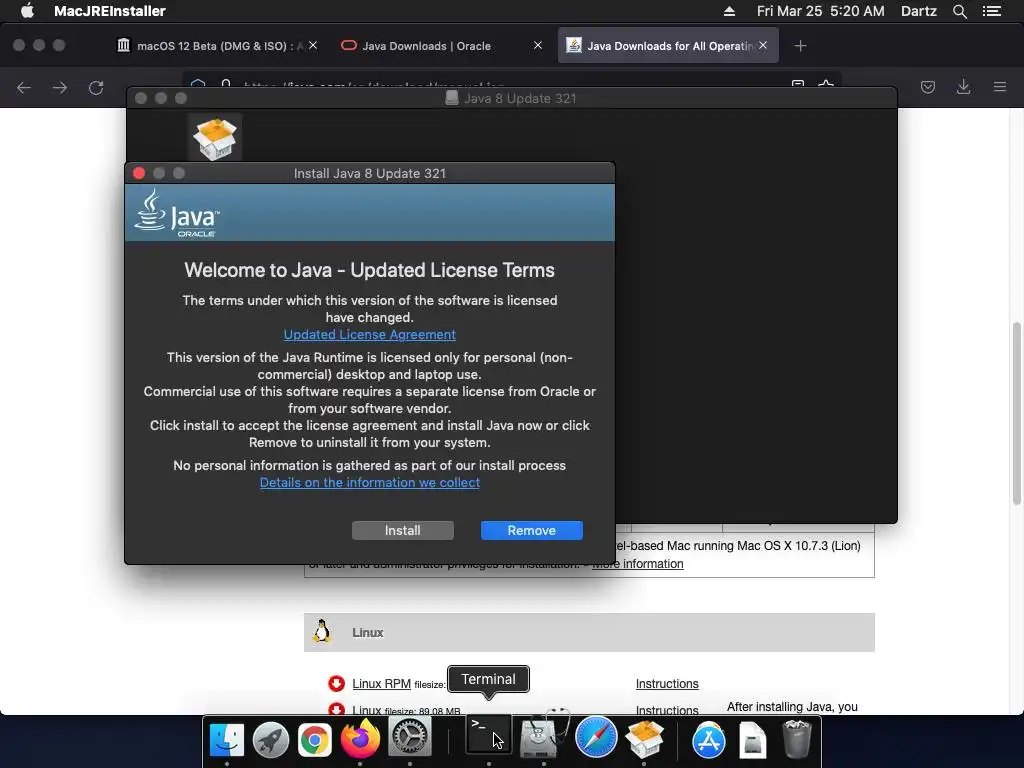Open the Java package icon in disk window
This screenshot has height=768, width=1024.
[x=215, y=138]
